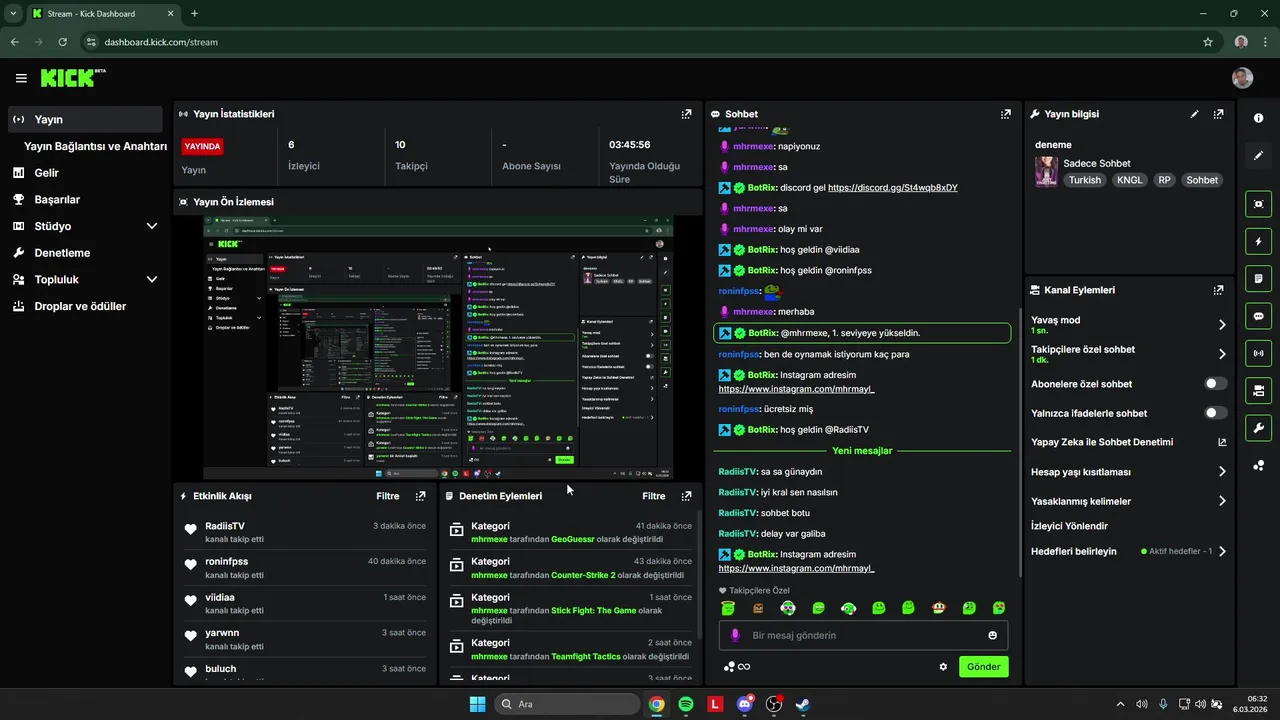The height and width of the screenshot is (720, 1280).
Task: Pop out the Yayın İstatistikleri panel
Action: coord(686,114)
